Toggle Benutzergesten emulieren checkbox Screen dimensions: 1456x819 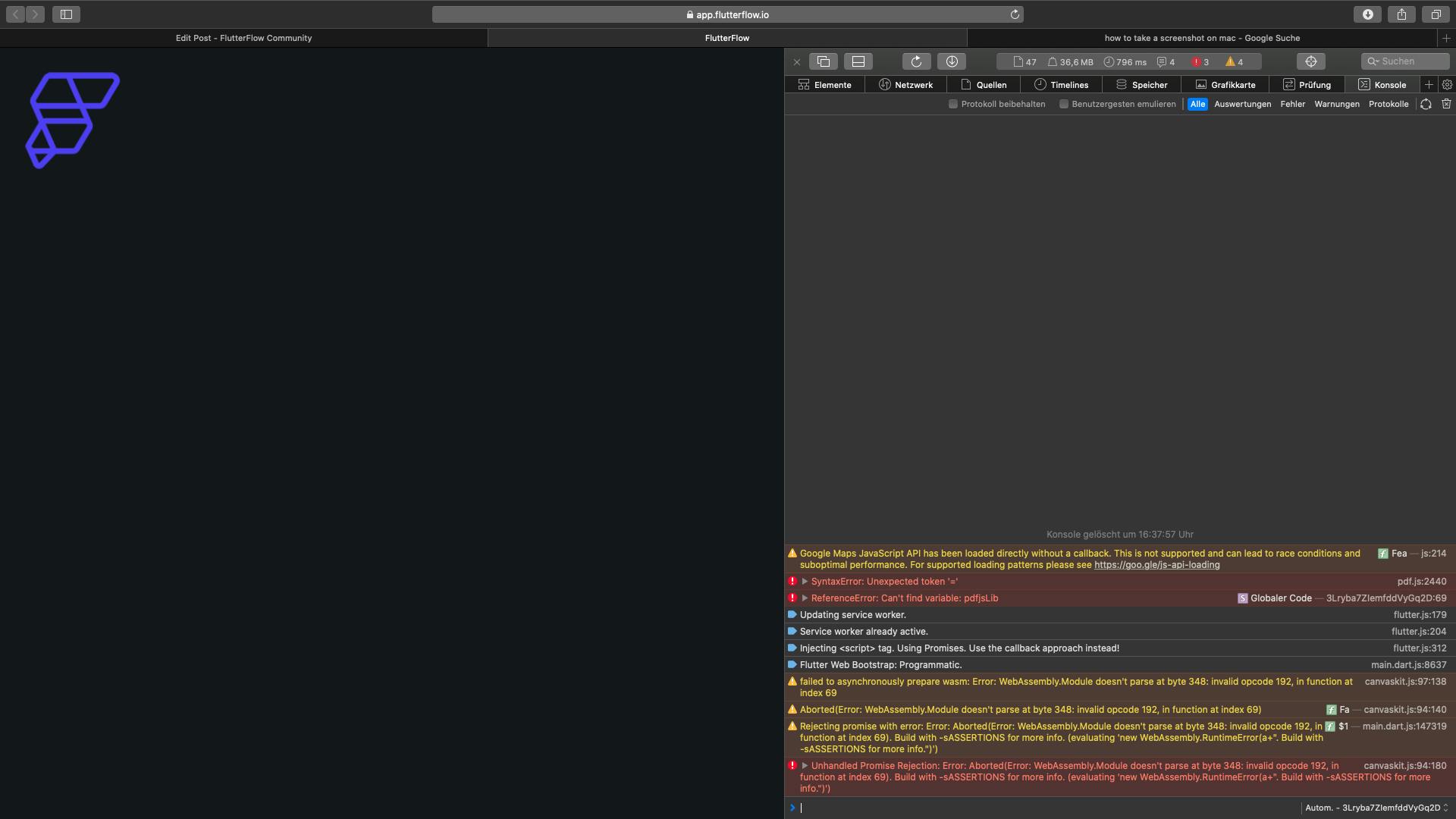click(x=1064, y=104)
